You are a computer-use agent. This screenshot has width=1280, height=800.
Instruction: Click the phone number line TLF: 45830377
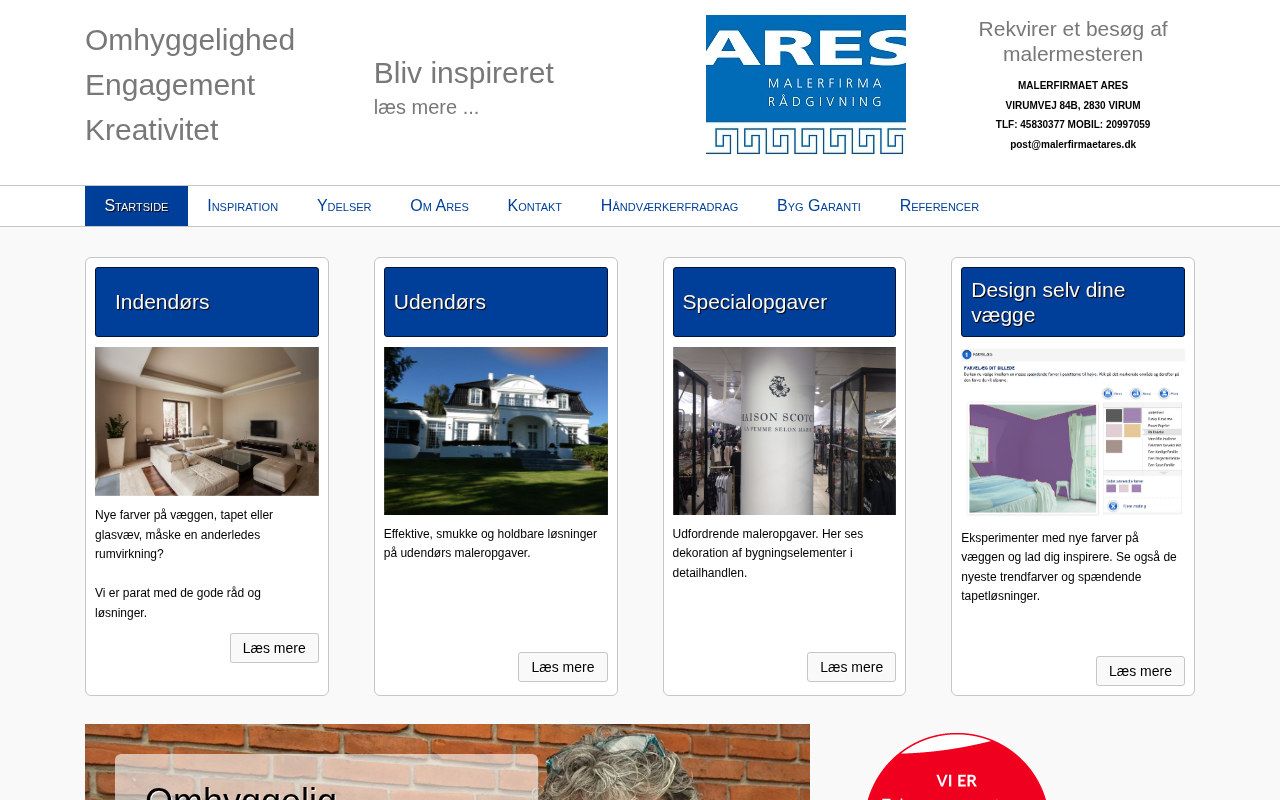click(1073, 125)
